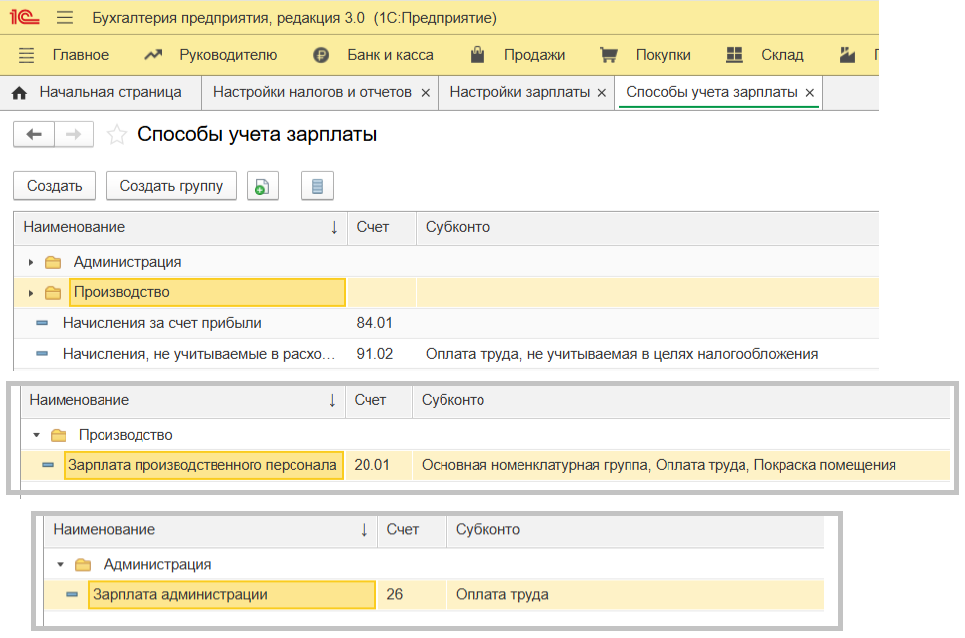The image size is (965, 638).
Task: Click the home icon of Начальная страница
Action: click(x=20, y=93)
